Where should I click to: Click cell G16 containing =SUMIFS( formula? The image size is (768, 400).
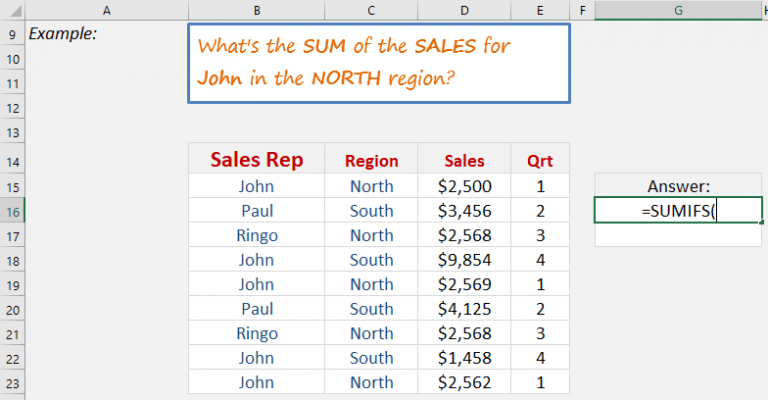click(678, 210)
